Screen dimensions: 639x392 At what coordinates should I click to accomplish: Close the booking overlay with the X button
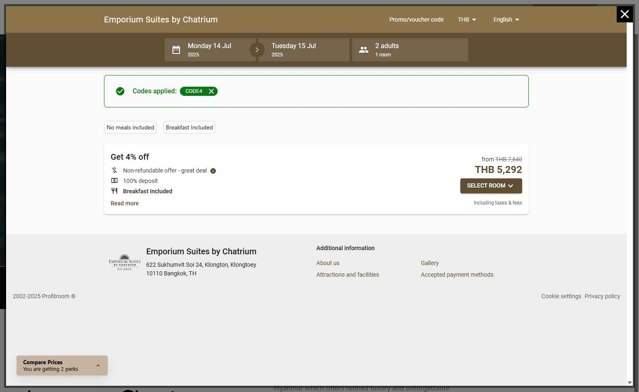(x=624, y=14)
